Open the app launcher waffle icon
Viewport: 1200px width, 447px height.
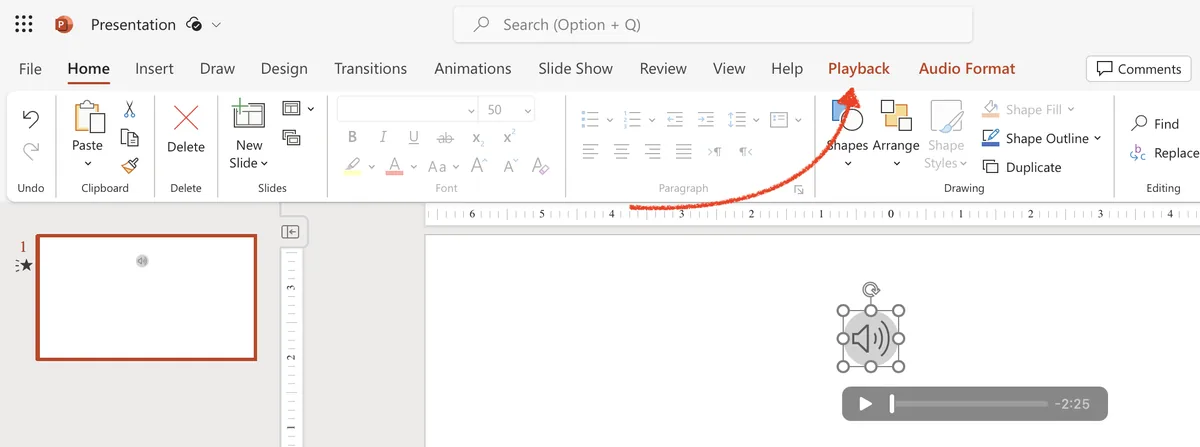click(24, 24)
